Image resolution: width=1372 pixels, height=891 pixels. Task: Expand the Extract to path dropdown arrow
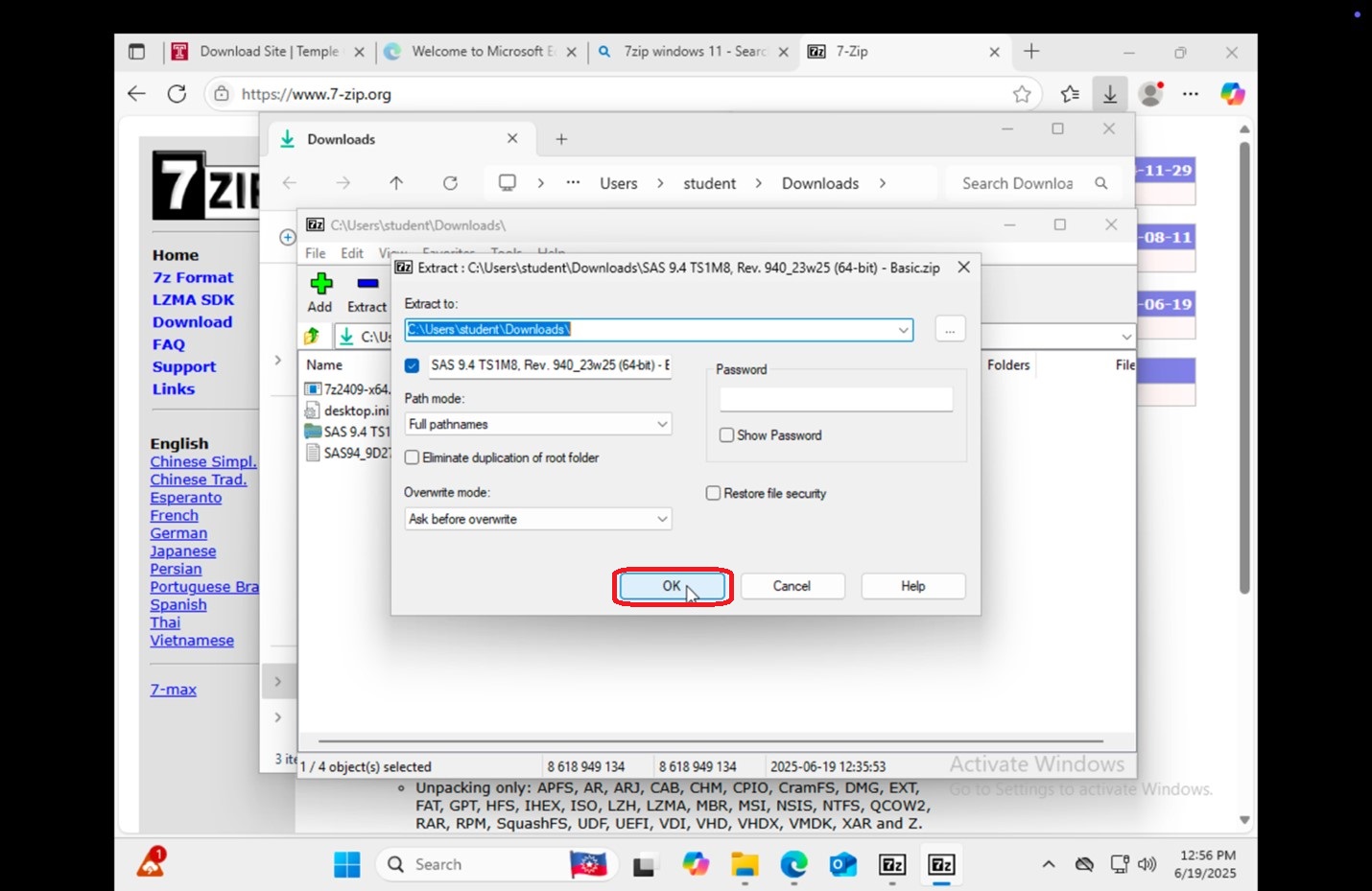coord(903,330)
